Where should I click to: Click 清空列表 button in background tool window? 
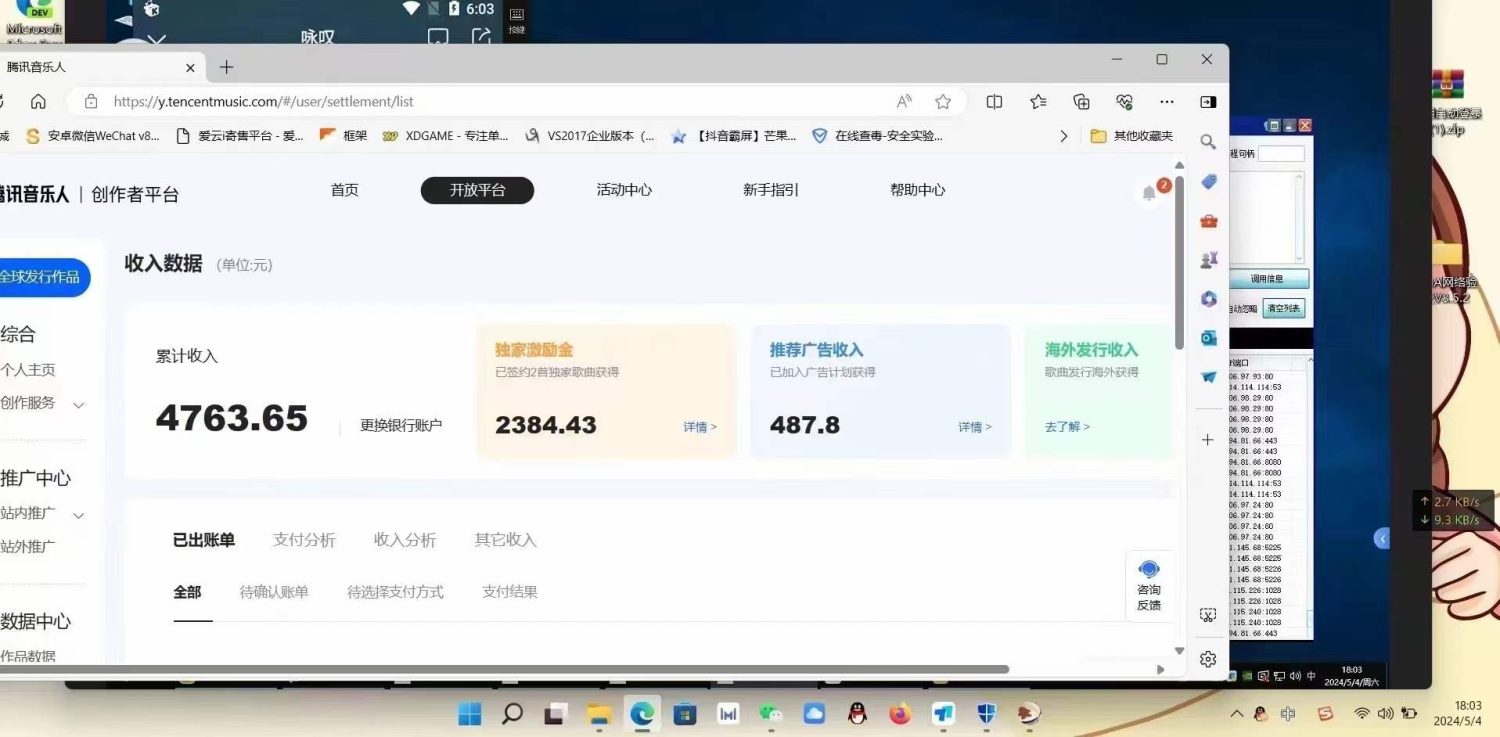(1284, 308)
